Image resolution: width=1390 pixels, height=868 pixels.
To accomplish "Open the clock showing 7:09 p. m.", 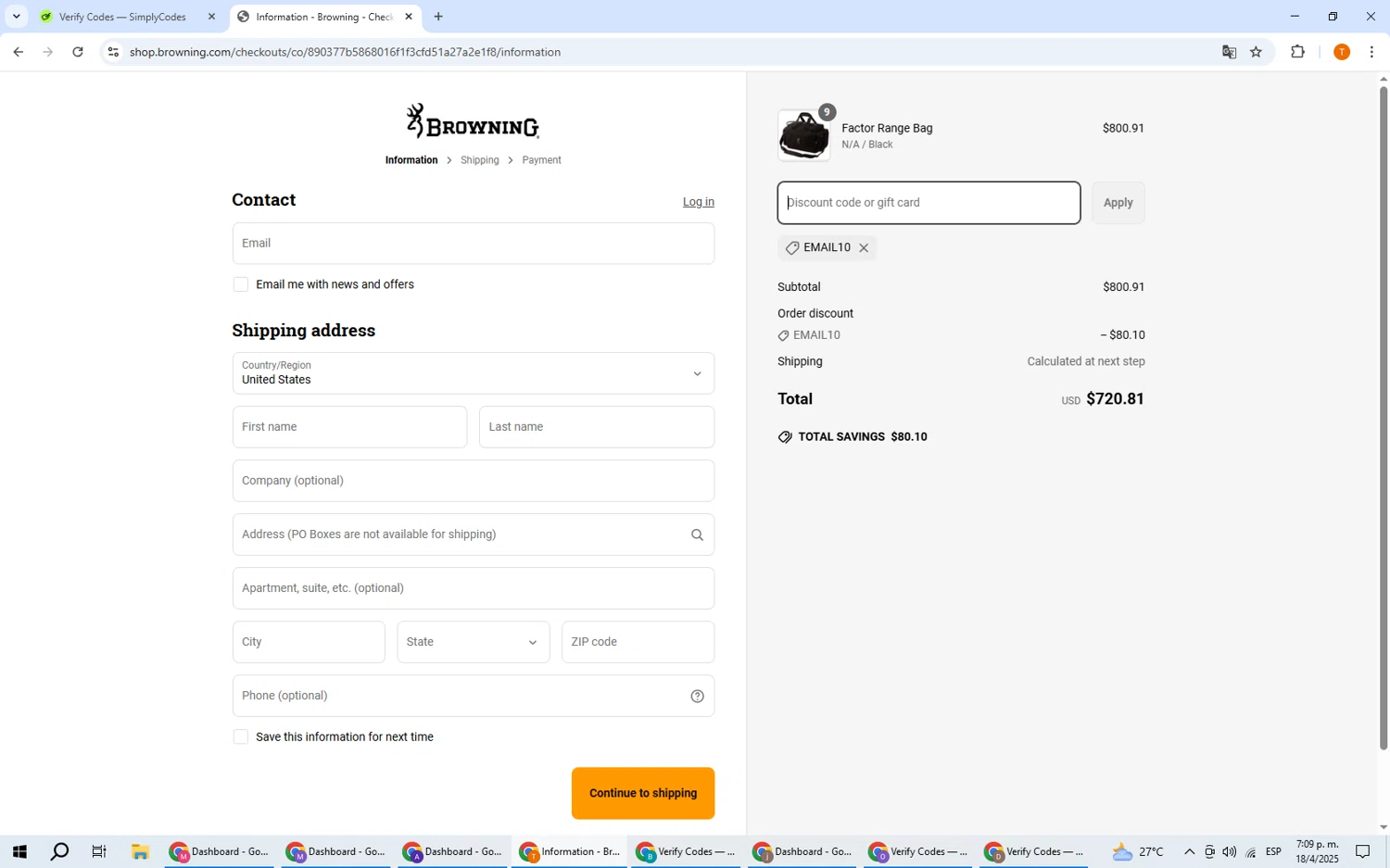I will 1317,852.
